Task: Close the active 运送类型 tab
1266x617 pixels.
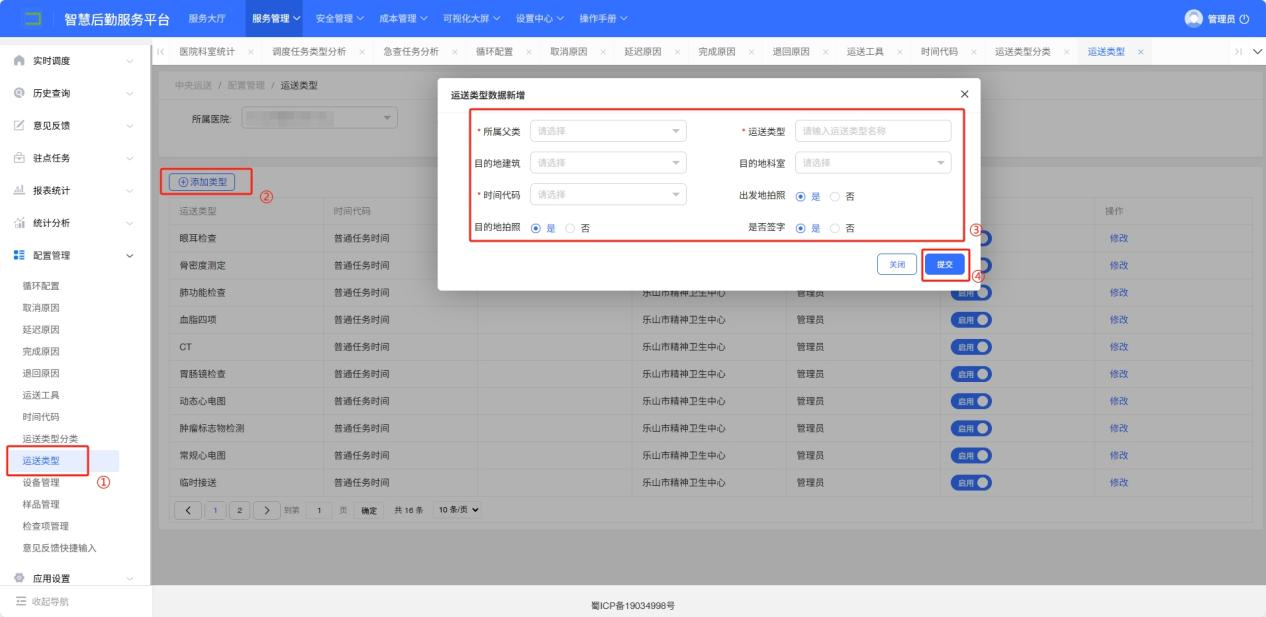Action: coord(1140,51)
